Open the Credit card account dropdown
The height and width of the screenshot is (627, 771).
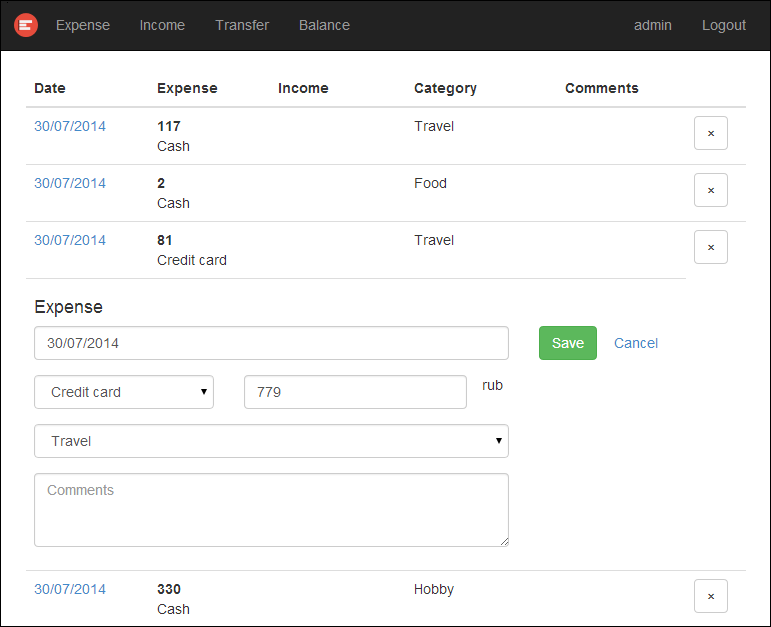[124, 392]
